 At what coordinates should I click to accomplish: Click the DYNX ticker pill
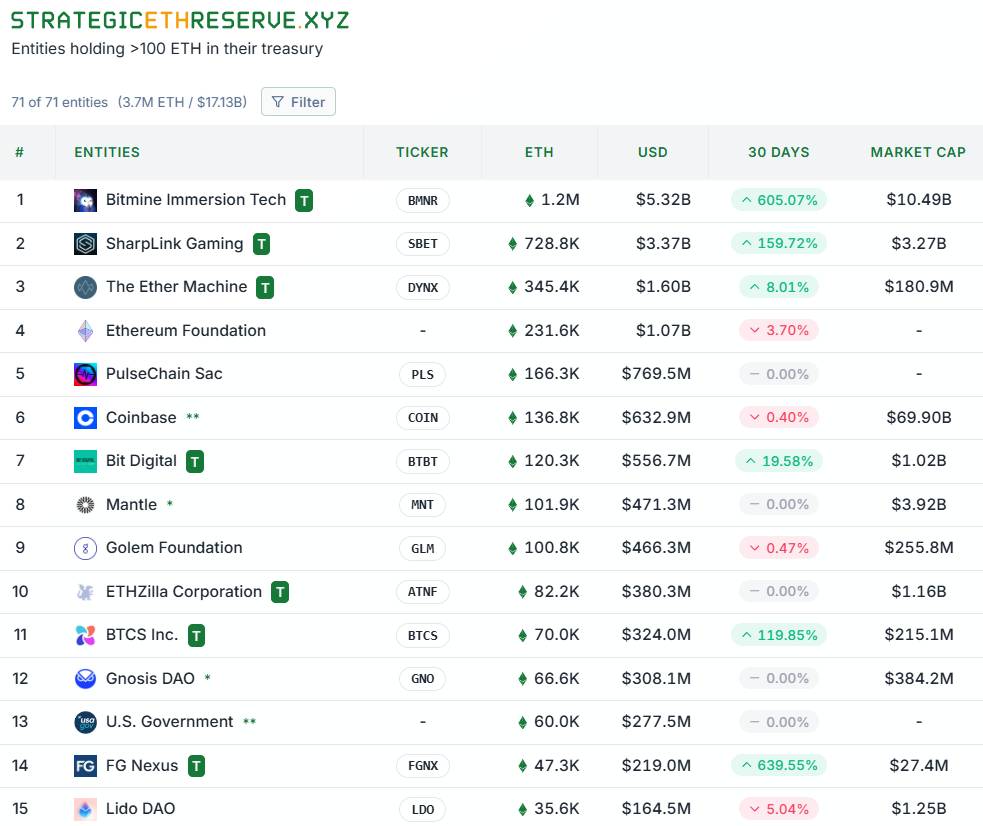pos(423,288)
